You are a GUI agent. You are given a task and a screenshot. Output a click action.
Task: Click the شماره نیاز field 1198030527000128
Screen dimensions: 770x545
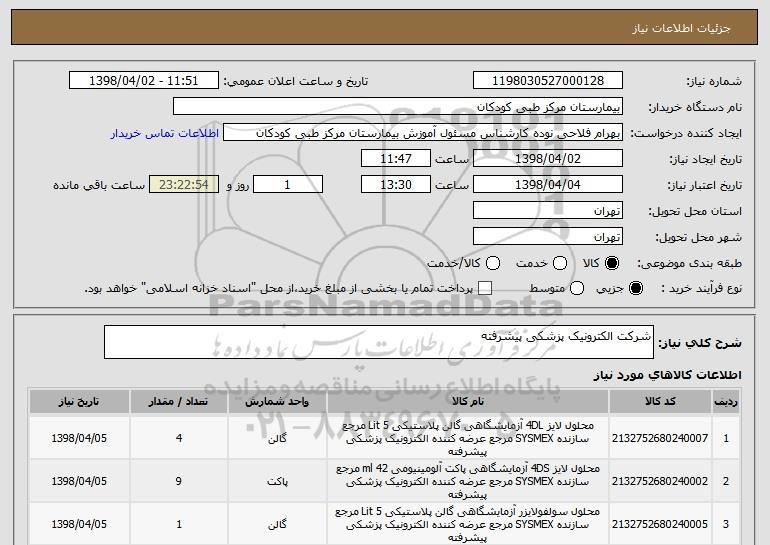[x=548, y=80]
